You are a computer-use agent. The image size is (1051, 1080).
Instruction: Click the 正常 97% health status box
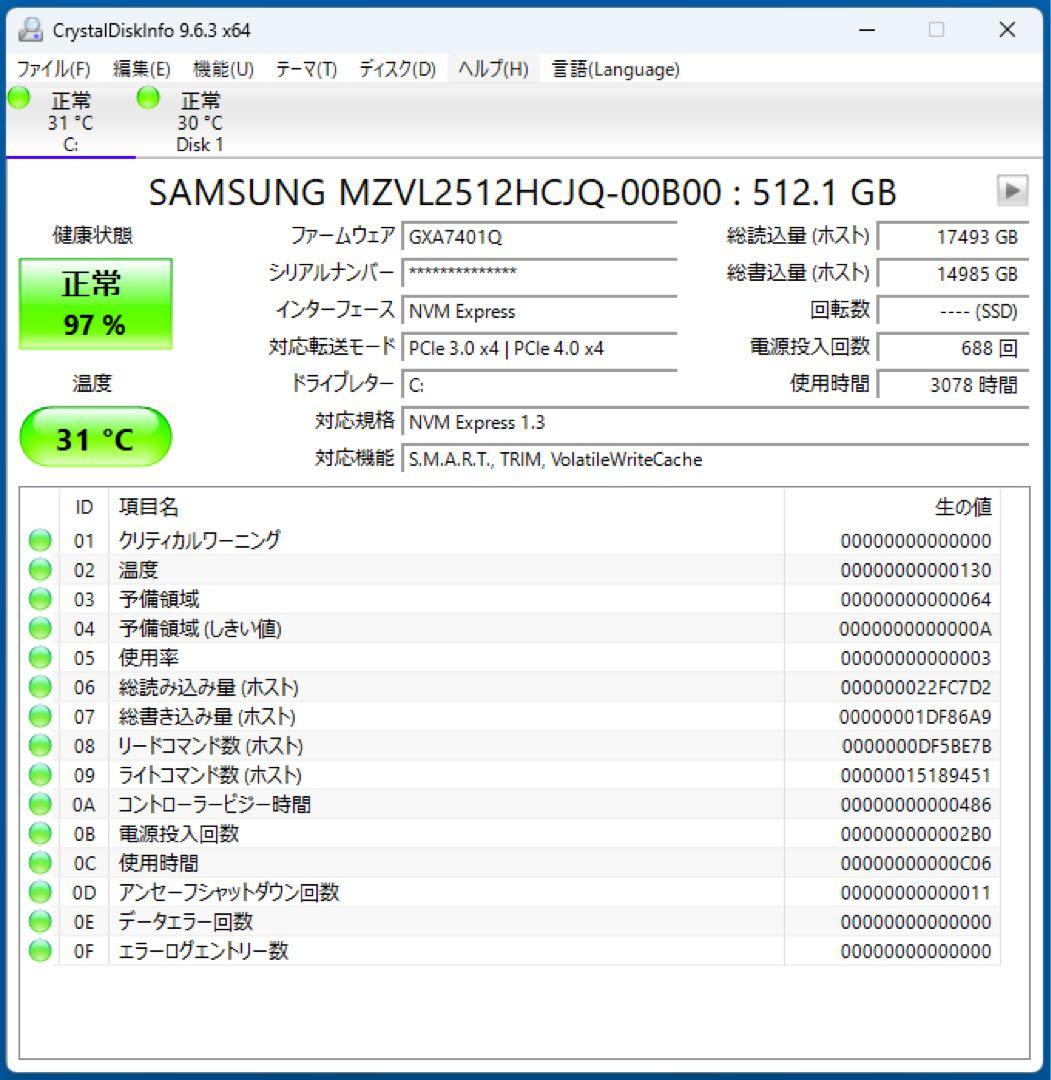tap(96, 302)
